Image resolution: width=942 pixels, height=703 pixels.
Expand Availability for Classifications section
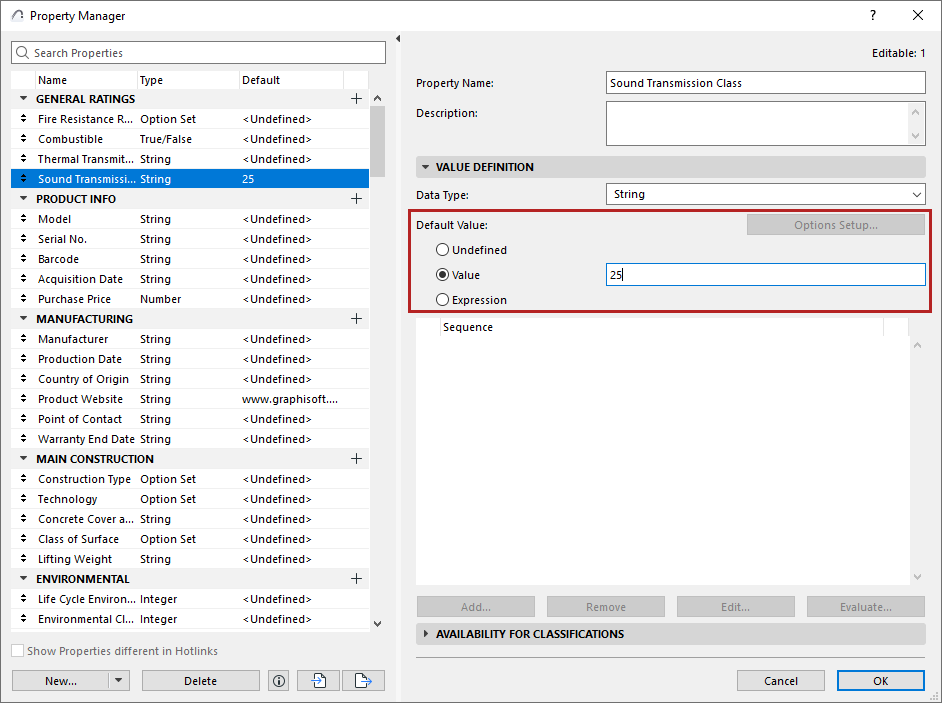[425, 634]
